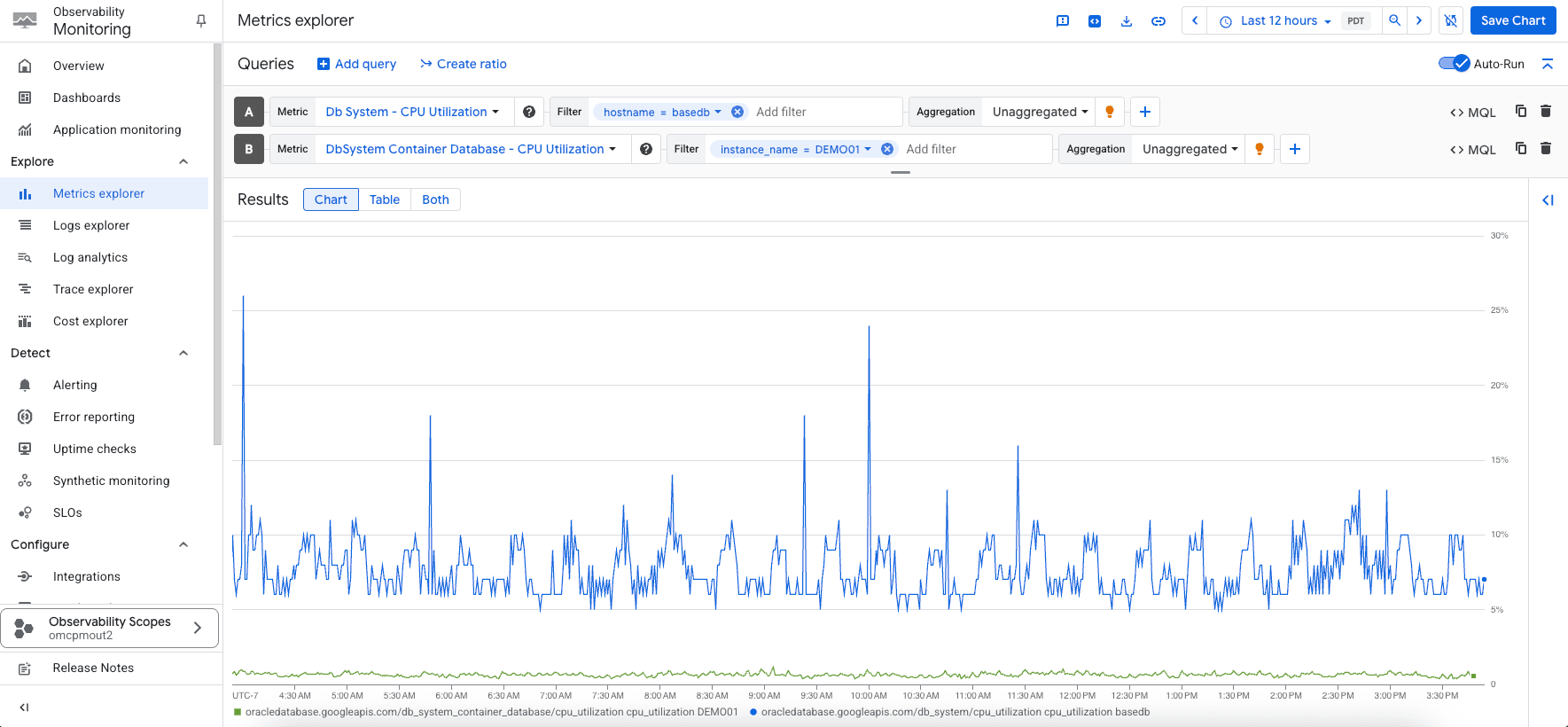The image size is (1568, 727).
Task: Open Logs explorer
Action: click(x=91, y=225)
